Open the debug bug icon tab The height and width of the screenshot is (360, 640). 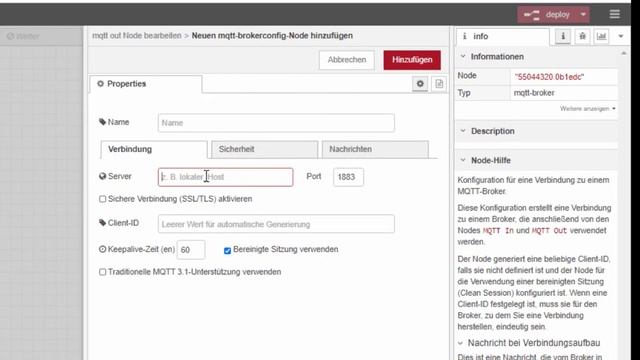[582, 36]
